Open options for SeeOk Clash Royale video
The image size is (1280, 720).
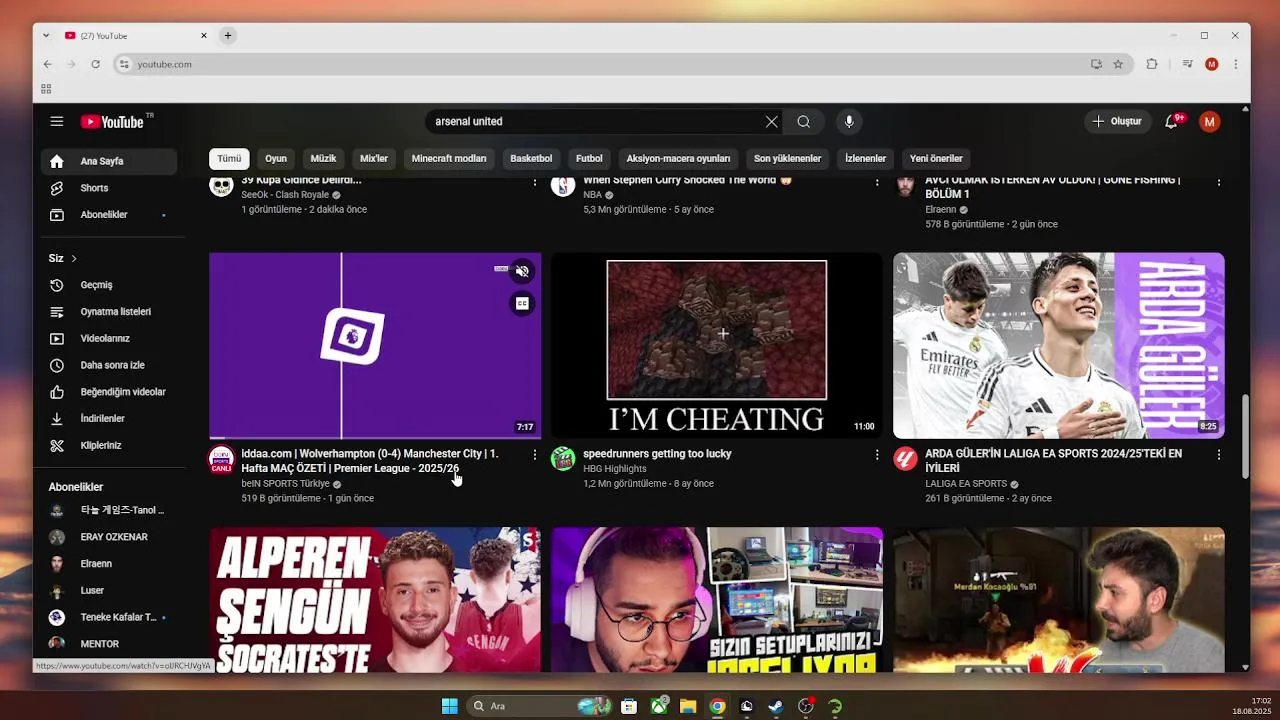(x=535, y=182)
